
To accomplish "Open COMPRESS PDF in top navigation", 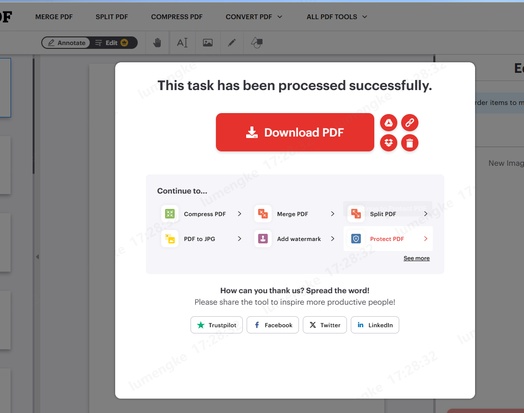I will (176, 17).
